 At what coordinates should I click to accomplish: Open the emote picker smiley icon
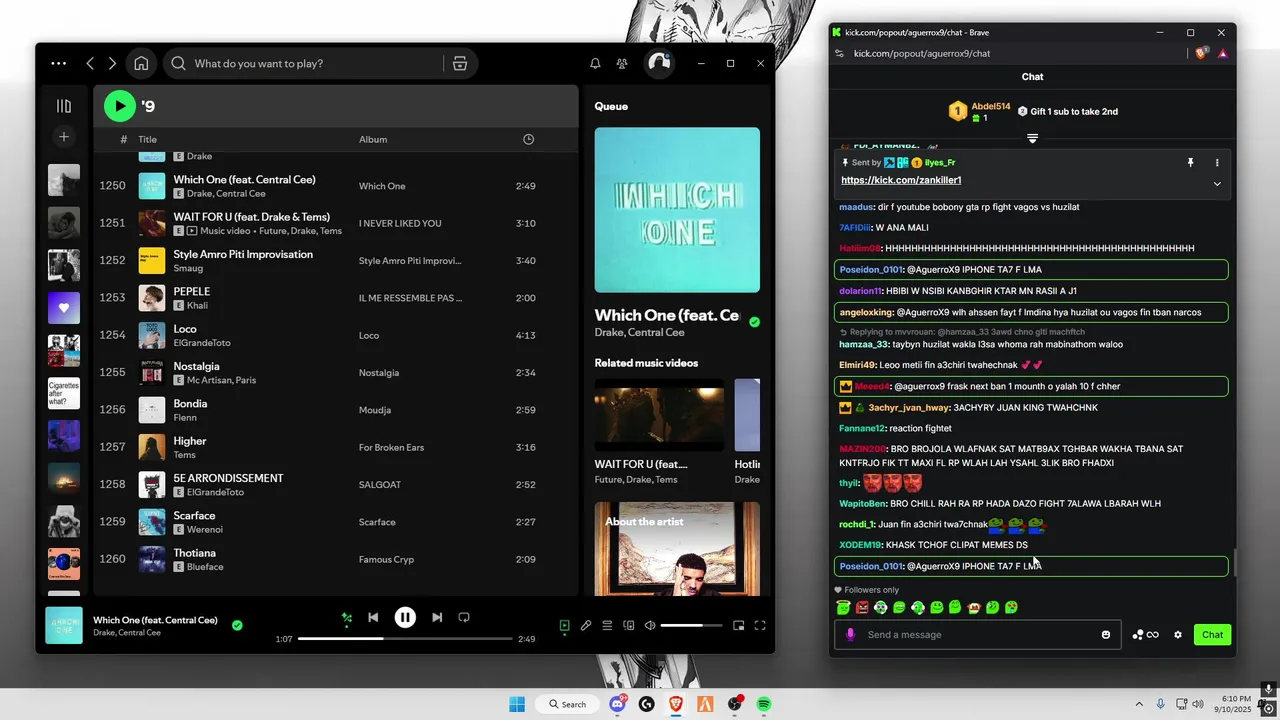tap(1106, 634)
